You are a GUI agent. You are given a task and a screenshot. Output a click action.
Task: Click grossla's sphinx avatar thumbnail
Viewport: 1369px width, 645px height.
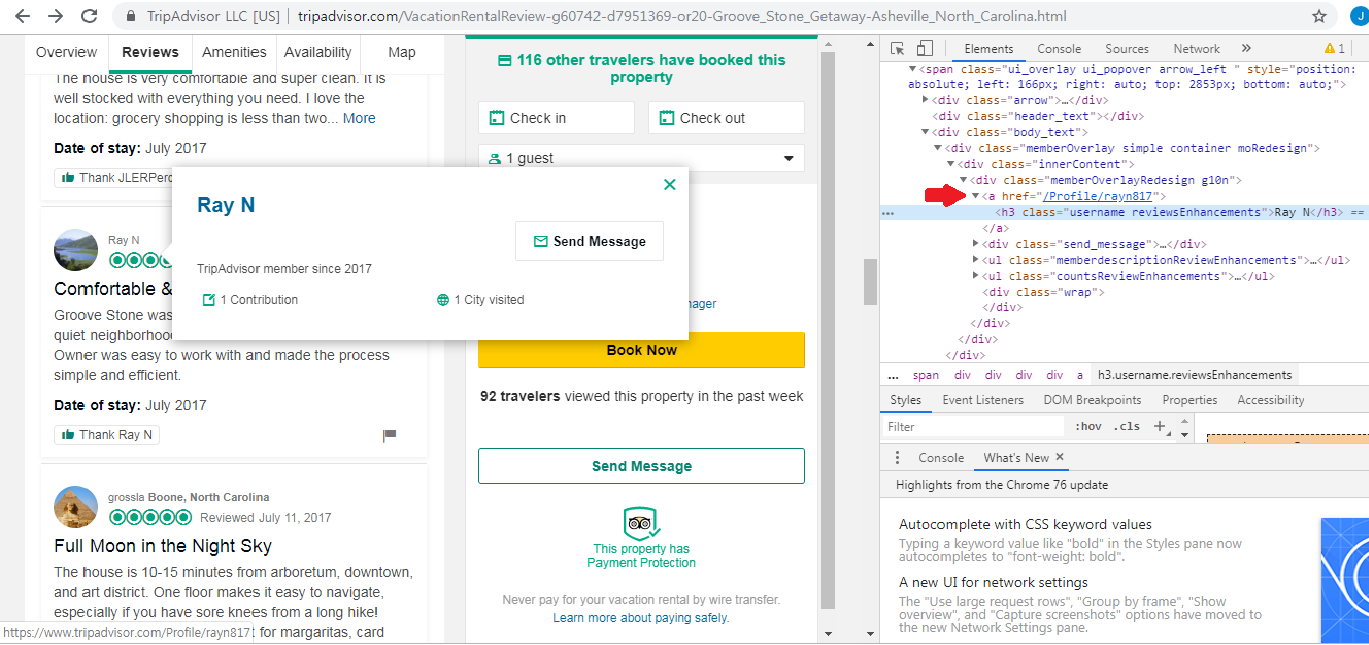(x=76, y=507)
